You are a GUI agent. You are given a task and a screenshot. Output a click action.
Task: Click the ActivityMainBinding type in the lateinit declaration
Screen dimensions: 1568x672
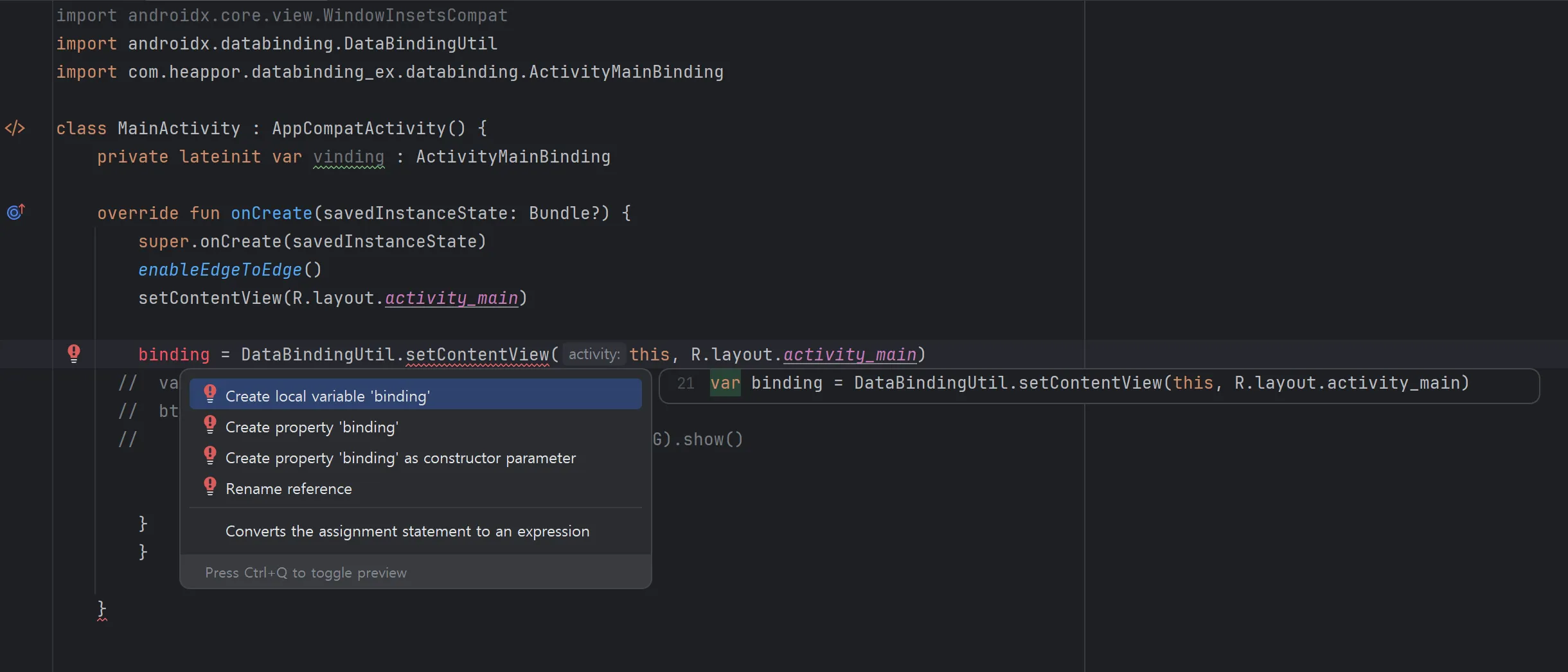513,157
